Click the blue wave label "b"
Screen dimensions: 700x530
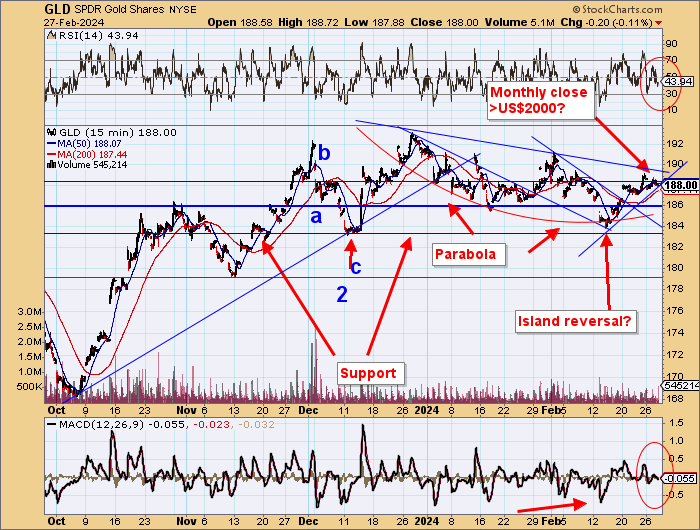coord(324,154)
